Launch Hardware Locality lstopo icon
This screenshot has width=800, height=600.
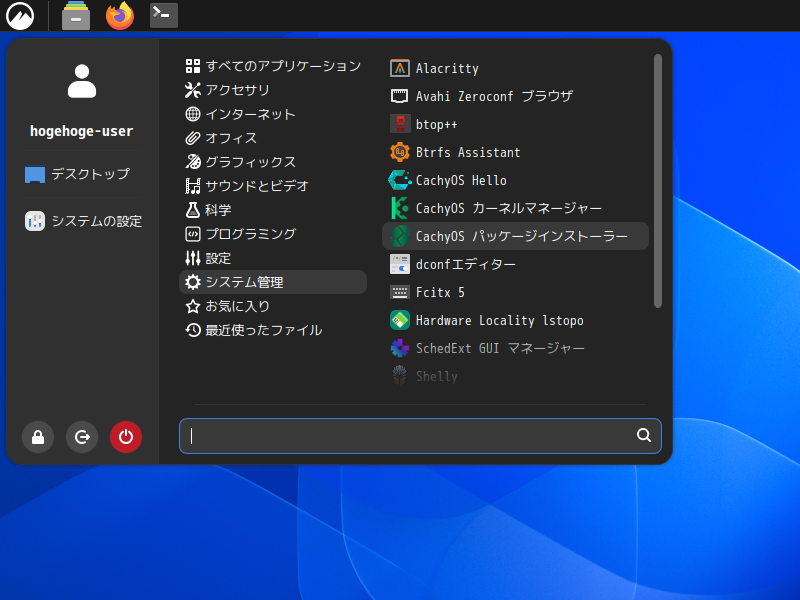(399, 320)
